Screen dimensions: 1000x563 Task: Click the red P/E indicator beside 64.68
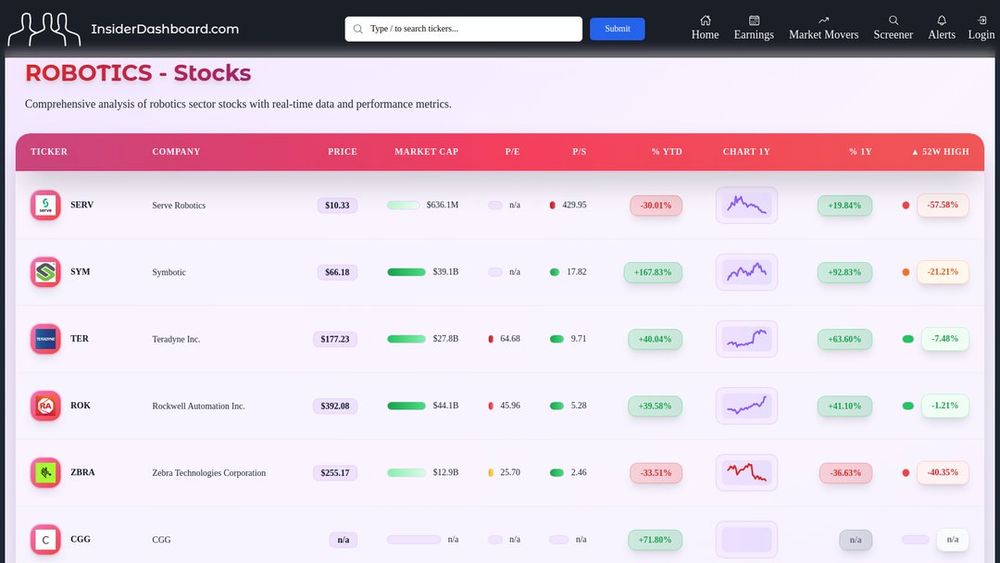click(490, 339)
